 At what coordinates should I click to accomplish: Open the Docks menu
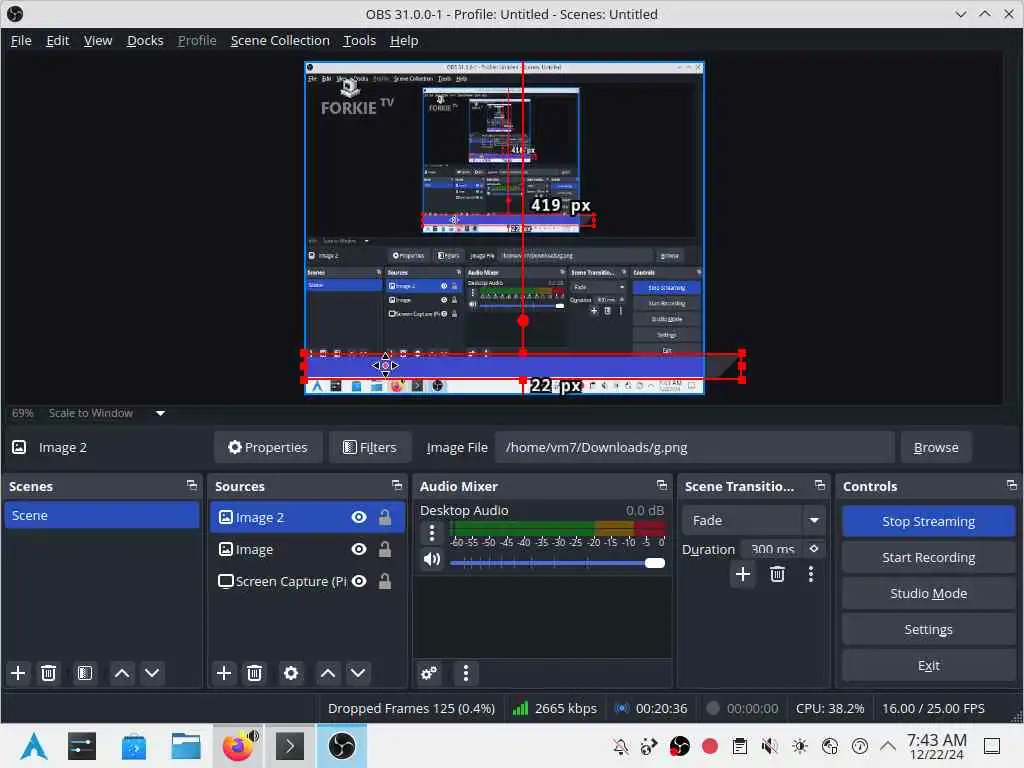point(145,40)
